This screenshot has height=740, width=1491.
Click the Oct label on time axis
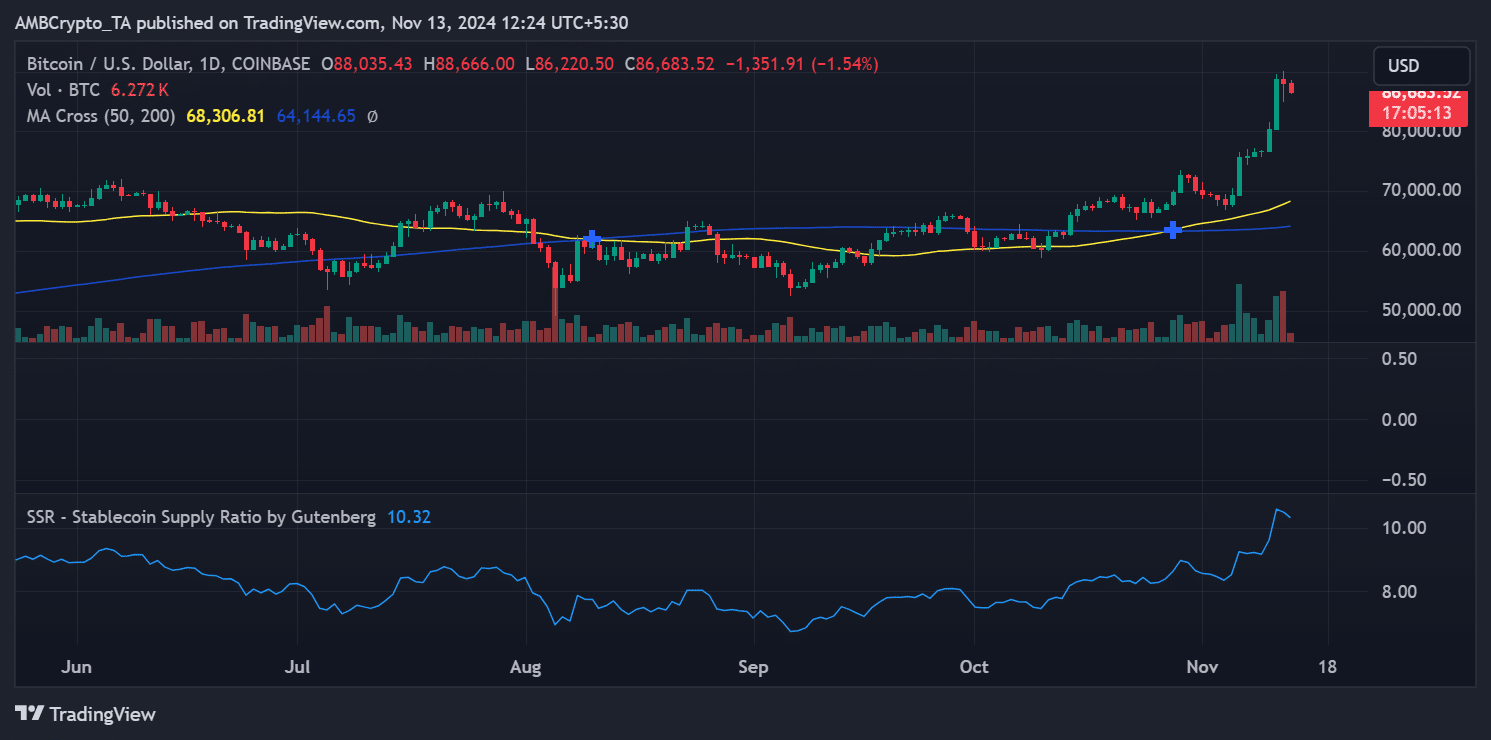(974, 668)
